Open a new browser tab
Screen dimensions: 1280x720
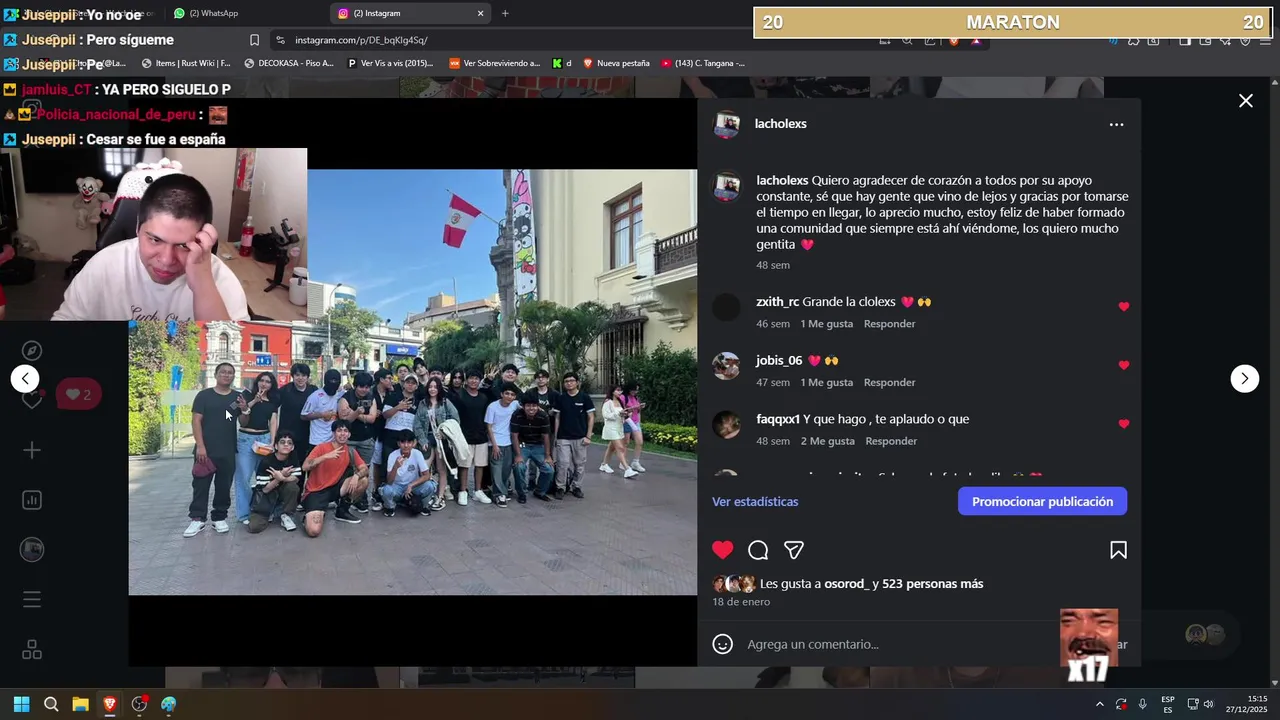505,13
